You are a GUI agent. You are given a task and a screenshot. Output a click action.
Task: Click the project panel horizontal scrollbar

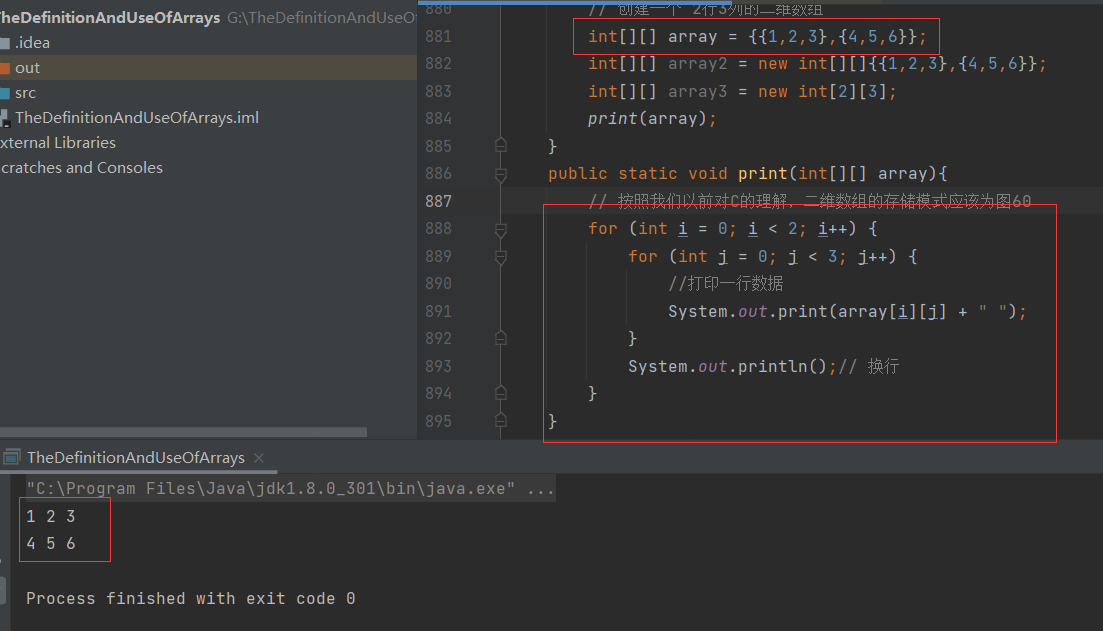point(183,432)
